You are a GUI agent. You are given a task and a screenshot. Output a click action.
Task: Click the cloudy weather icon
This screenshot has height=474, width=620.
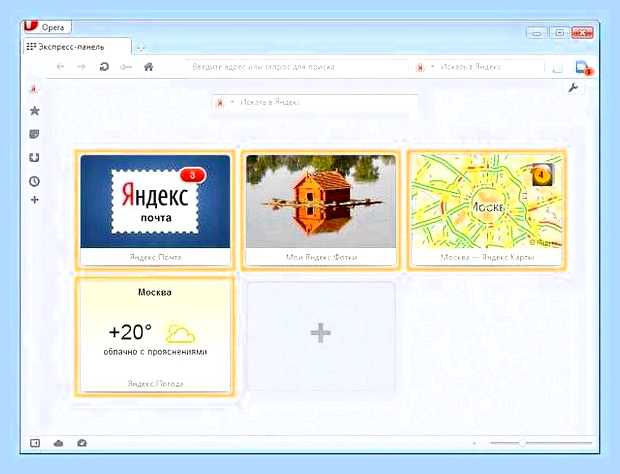click(x=180, y=334)
